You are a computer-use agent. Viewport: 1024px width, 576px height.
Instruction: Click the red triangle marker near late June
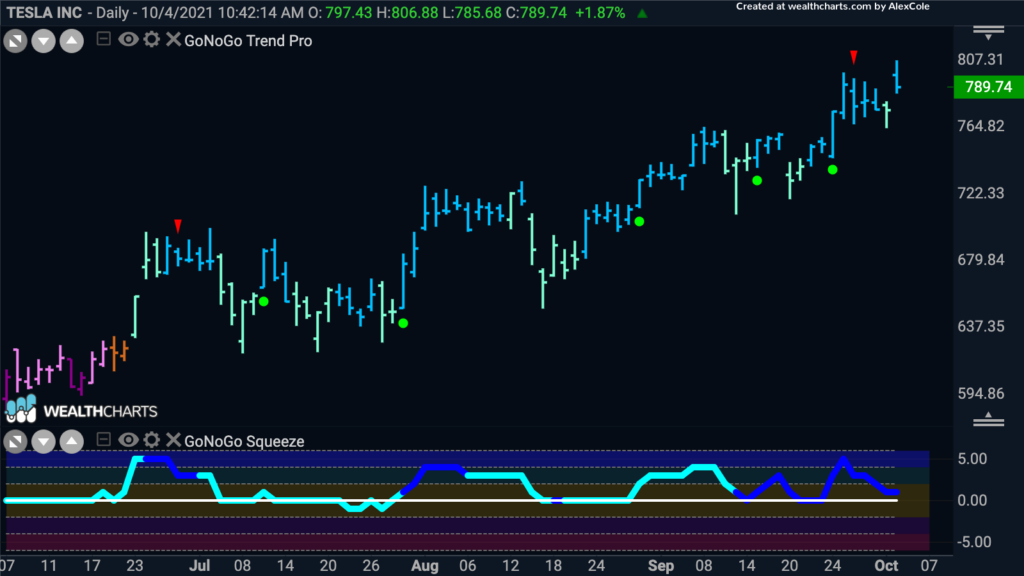click(x=178, y=226)
